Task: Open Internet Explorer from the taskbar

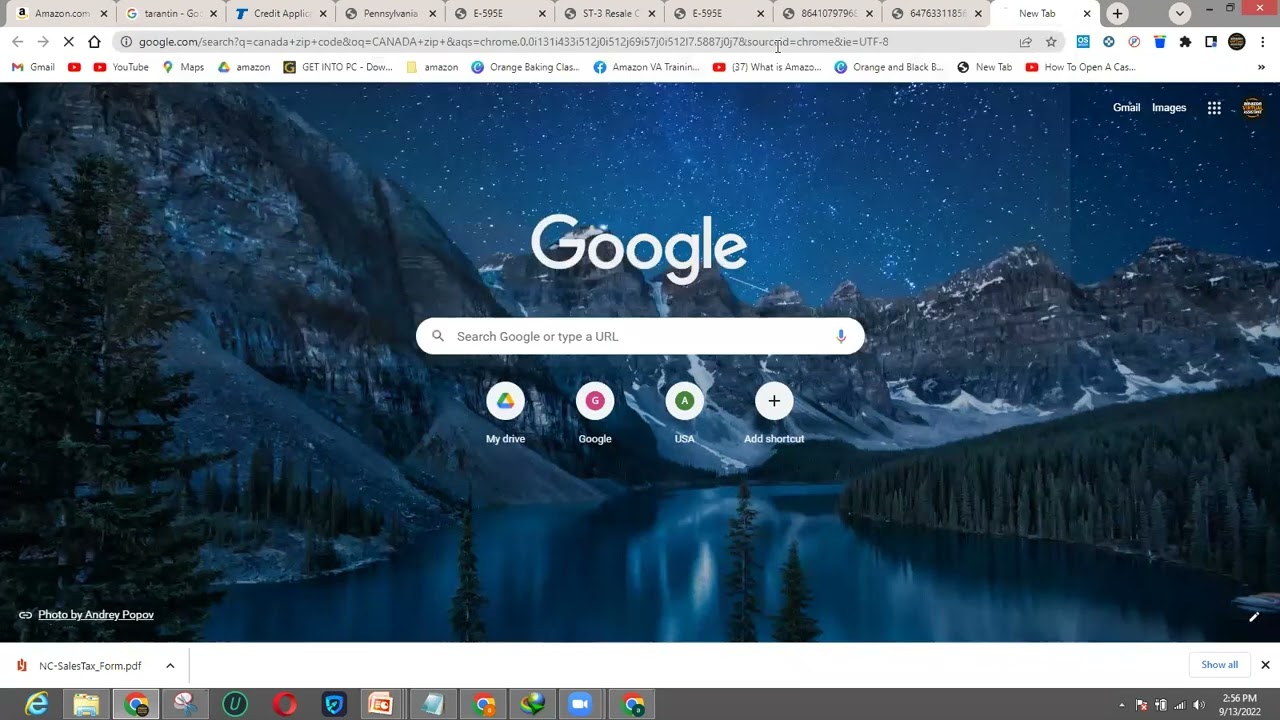Action: point(37,705)
